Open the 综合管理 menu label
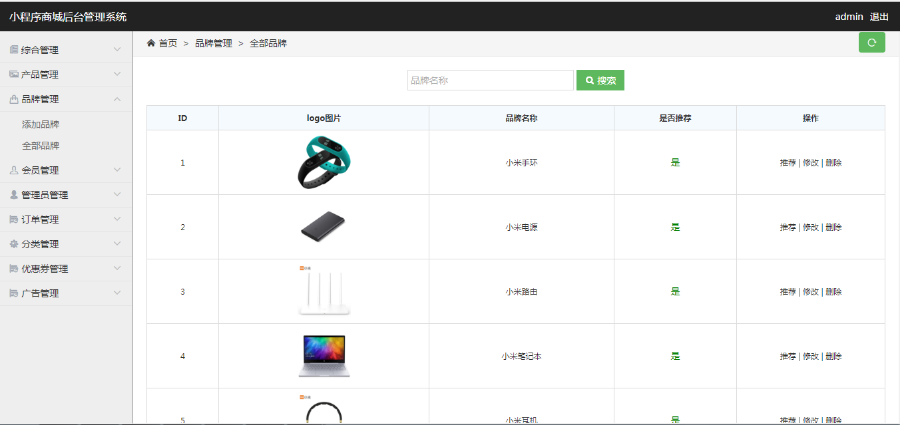 (x=40, y=50)
